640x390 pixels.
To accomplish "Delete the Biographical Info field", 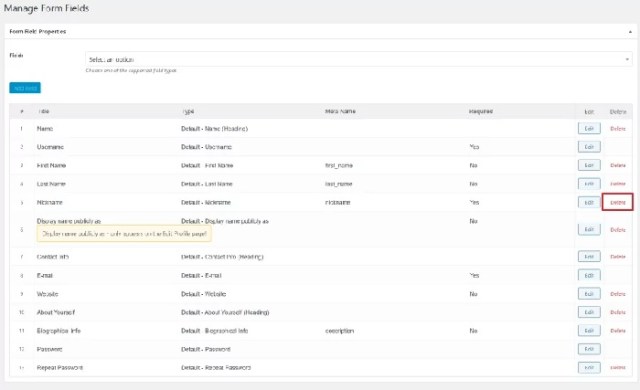I will click(618, 331).
